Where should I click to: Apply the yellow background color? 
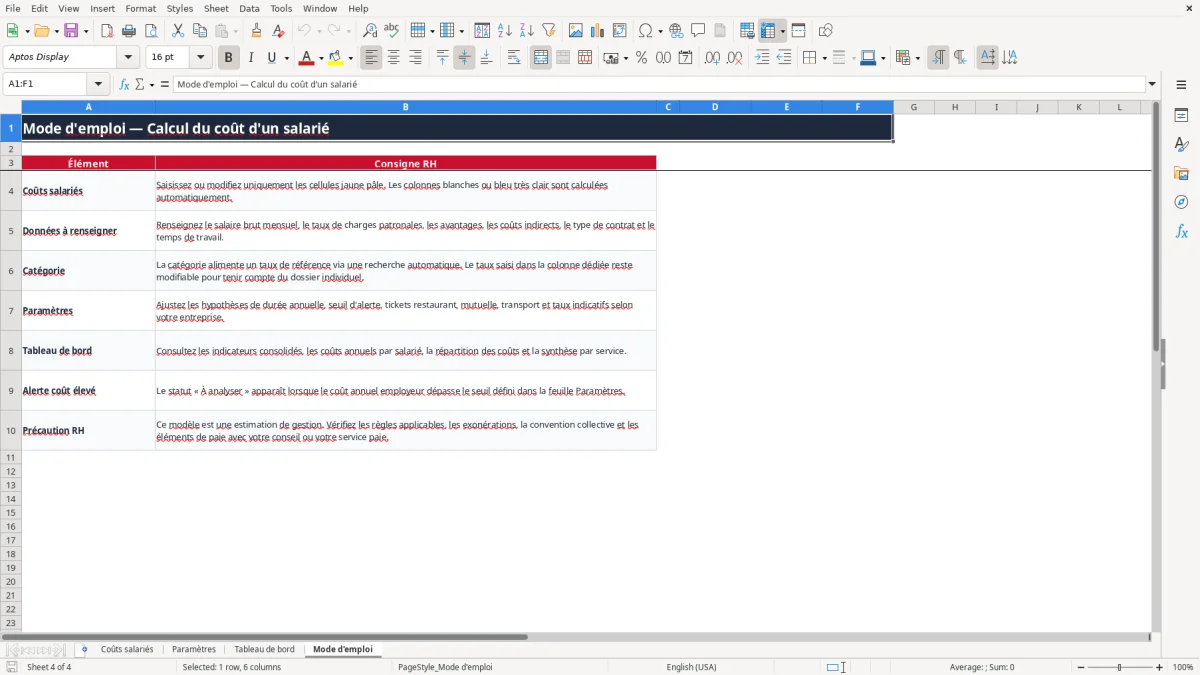pos(336,58)
